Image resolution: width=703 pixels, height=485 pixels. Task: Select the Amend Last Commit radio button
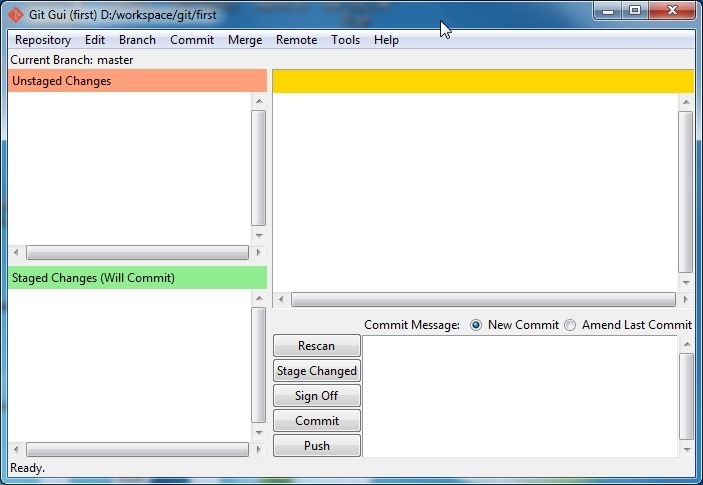570,325
